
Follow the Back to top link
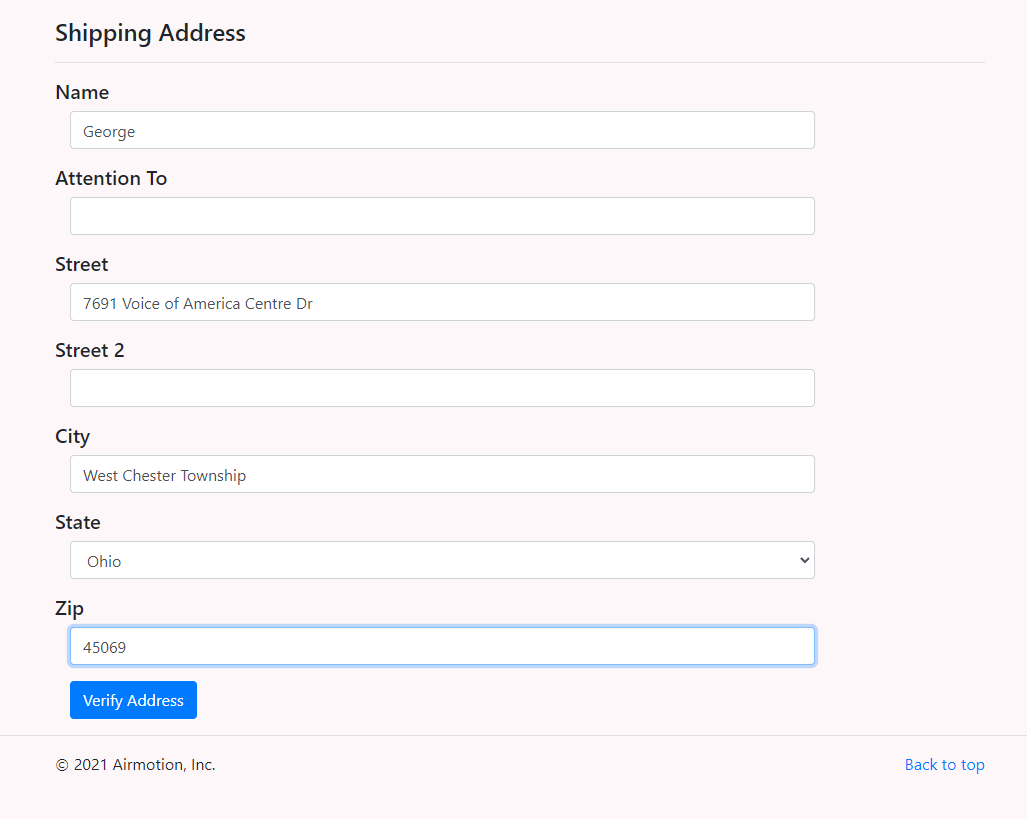click(x=944, y=765)
